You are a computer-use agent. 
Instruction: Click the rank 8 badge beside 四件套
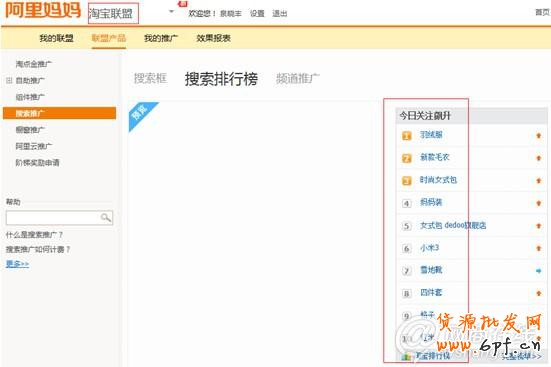coord(407,294)
